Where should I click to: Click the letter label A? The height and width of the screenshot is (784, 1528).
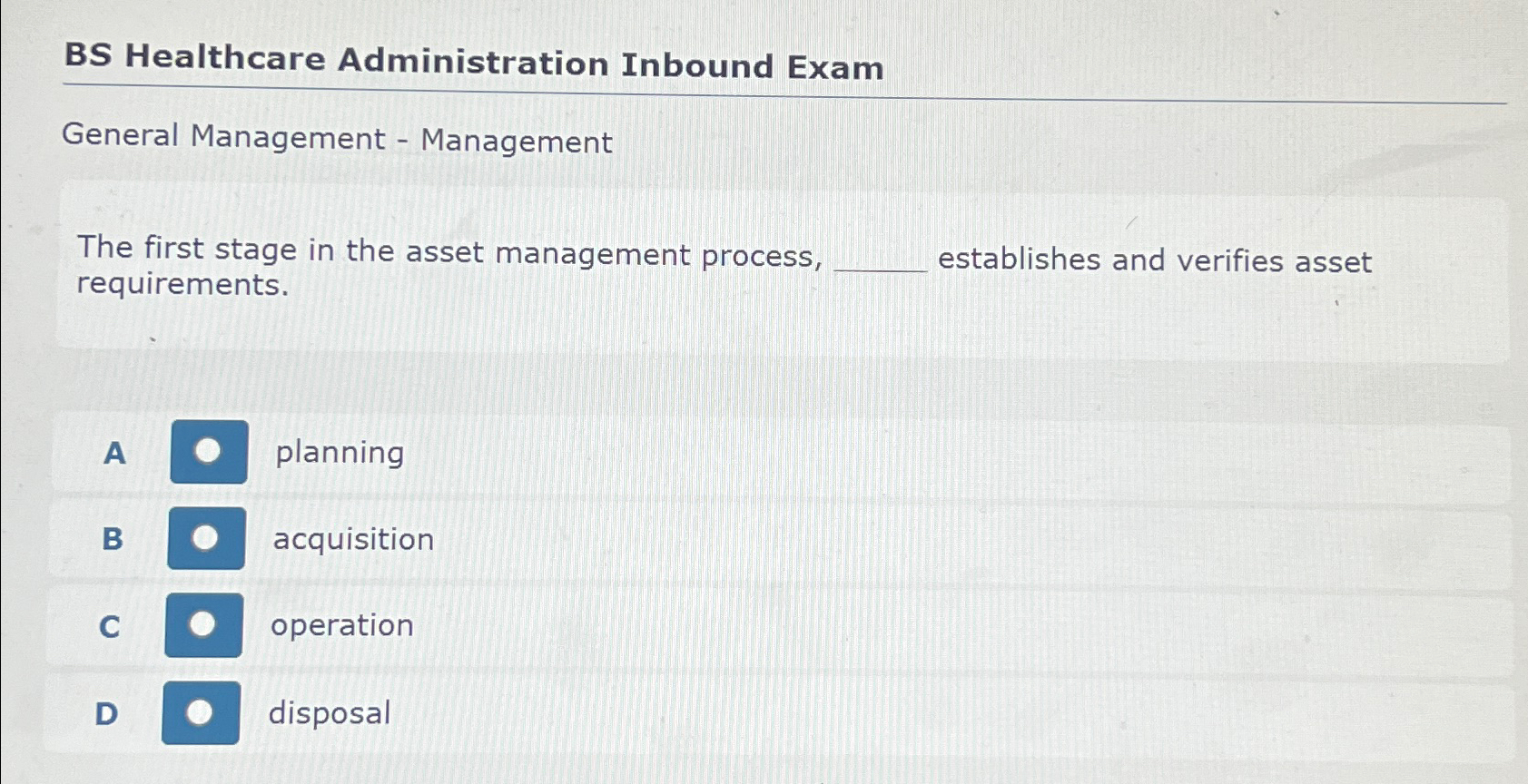113,452
